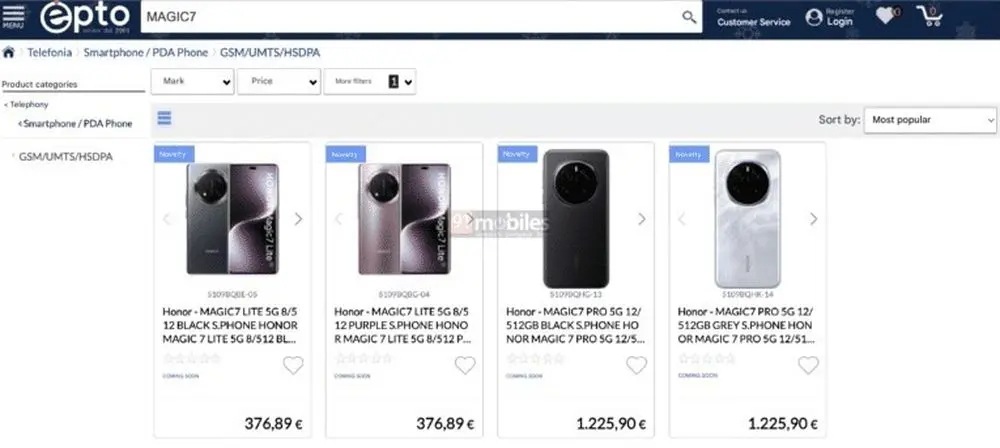The image size is (1000, 448).
Task: Click the Login user icon
Action: [814, 17]
